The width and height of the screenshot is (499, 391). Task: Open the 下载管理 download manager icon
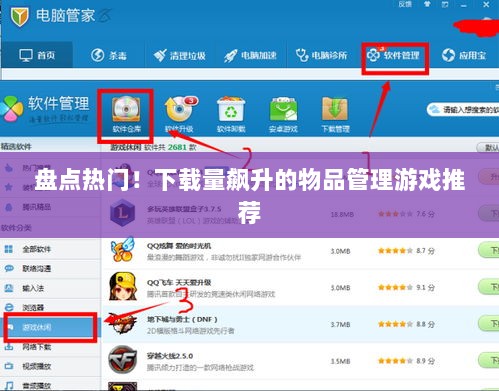click(x=335, y=114)
